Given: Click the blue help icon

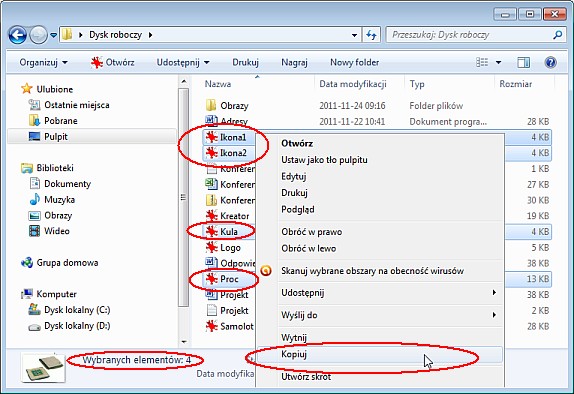Looking at the screenshot, I should pyautogui.click(x=550, y=62).
